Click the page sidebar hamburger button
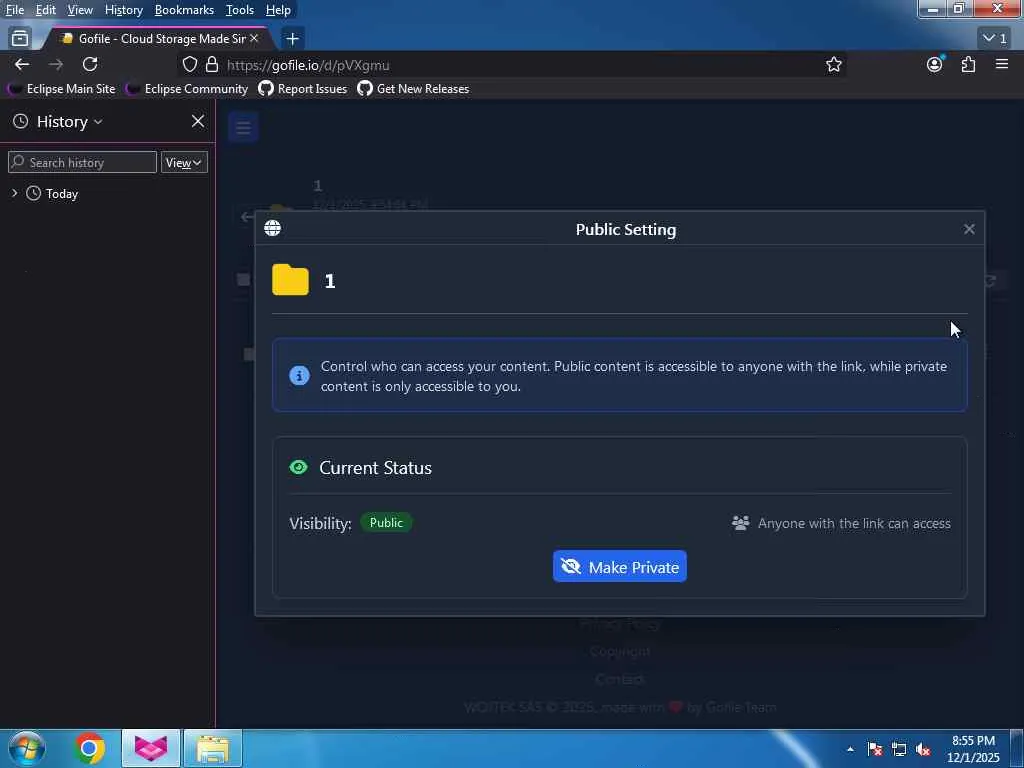 (x=244, y=127)
